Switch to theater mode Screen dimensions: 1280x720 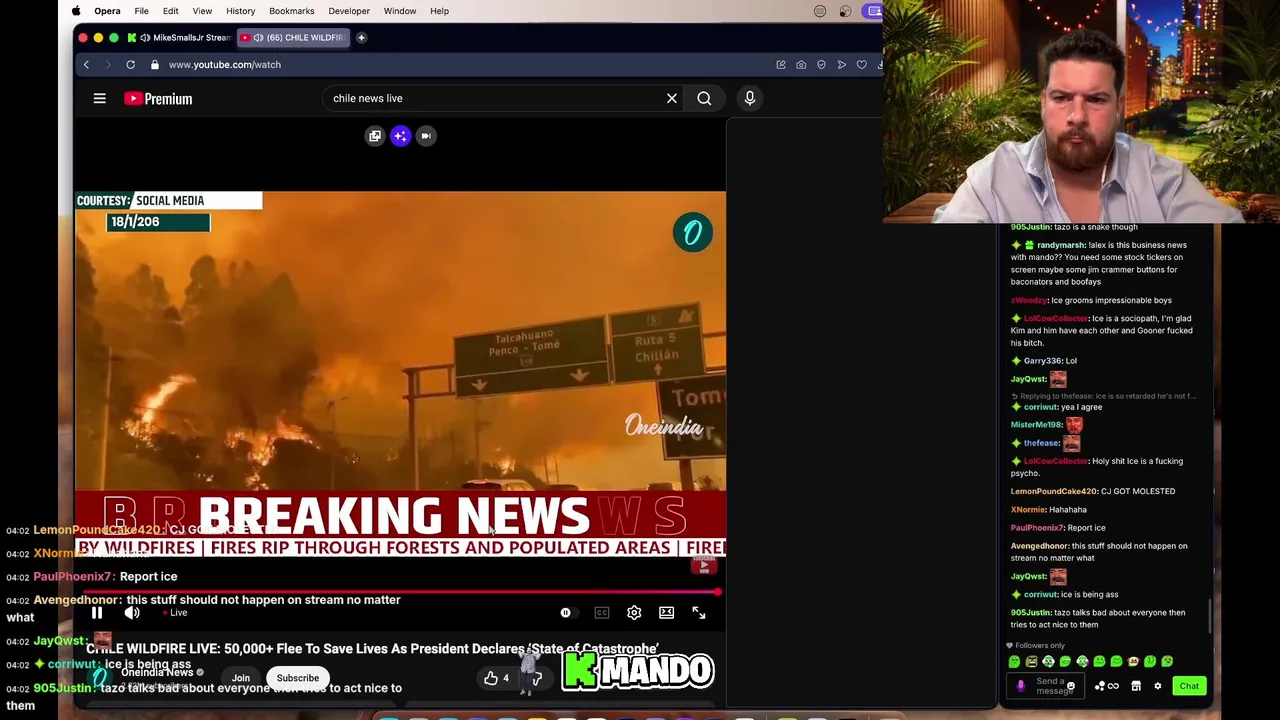click(666, 613)
